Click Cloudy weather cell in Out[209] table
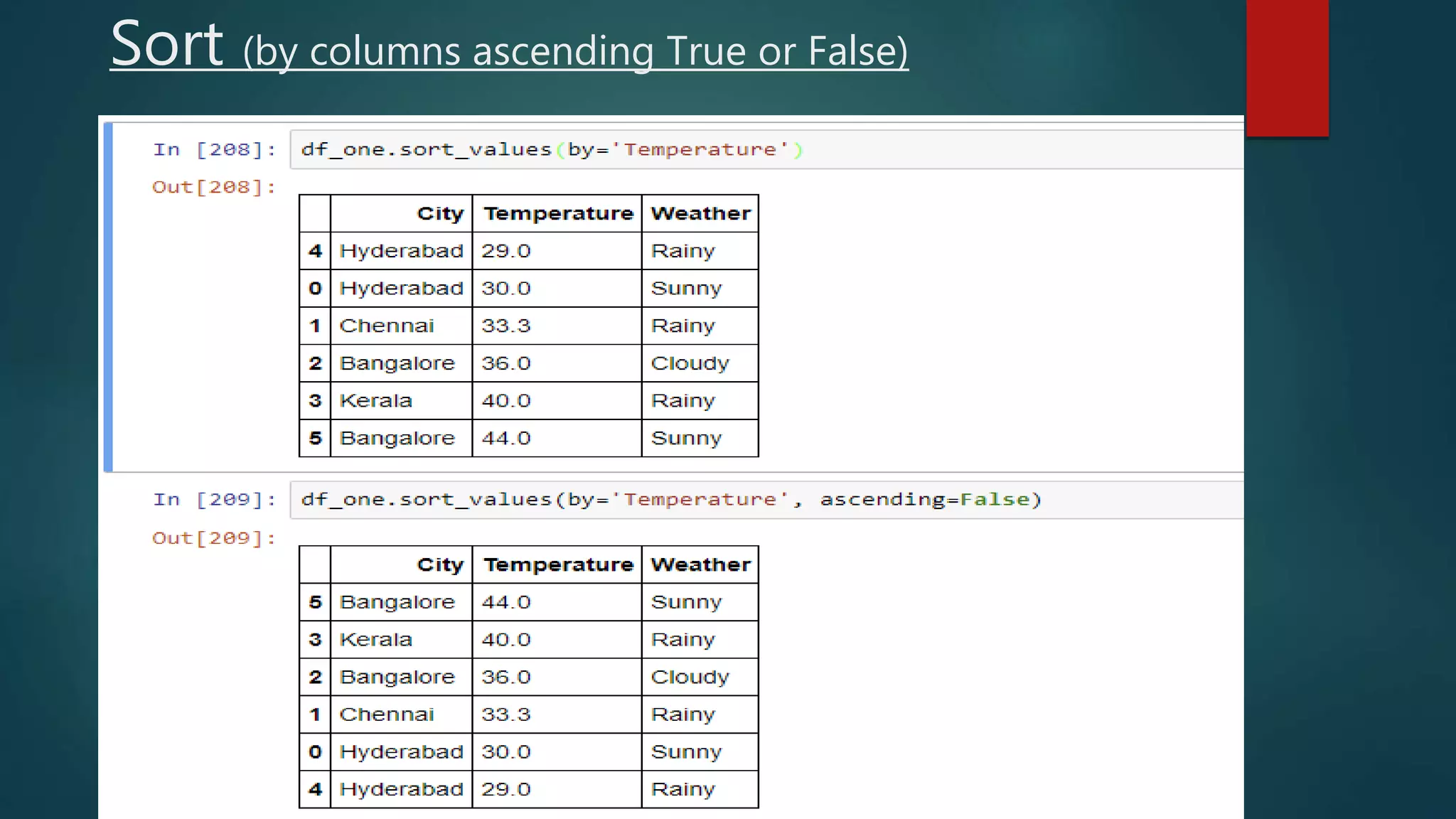Viewport: 1456px width, 819px height. [x=700, y=677]
